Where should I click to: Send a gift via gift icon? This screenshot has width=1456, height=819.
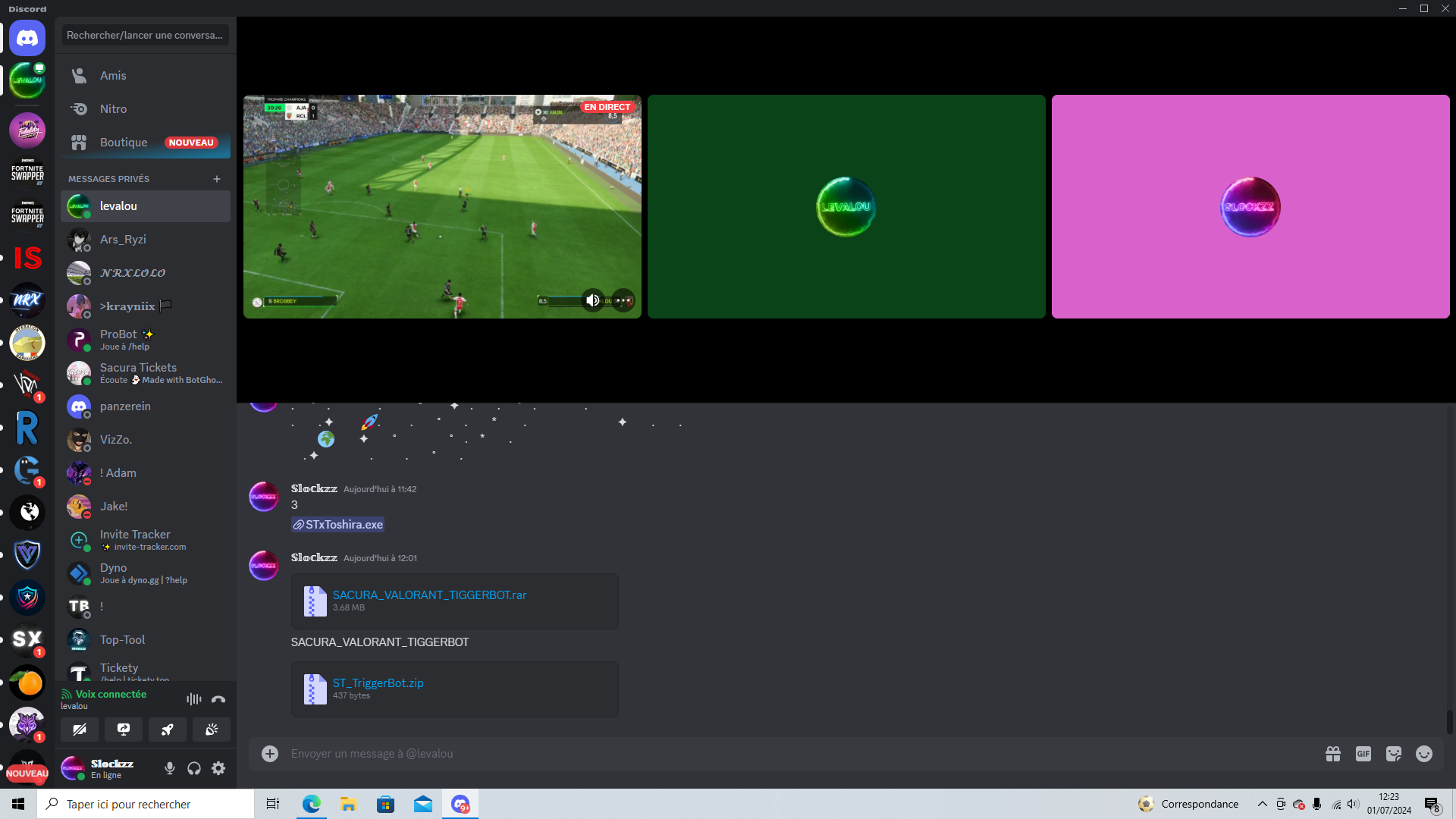pos(1333,754)
